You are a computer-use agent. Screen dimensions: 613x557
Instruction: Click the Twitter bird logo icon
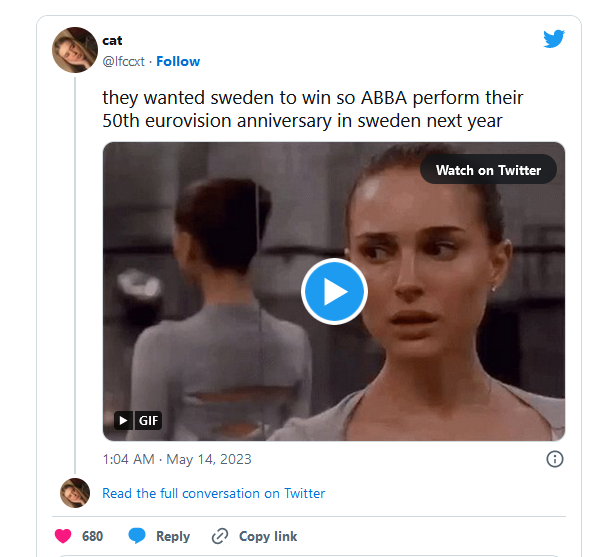pyautogui.click(x=554, y=39)
